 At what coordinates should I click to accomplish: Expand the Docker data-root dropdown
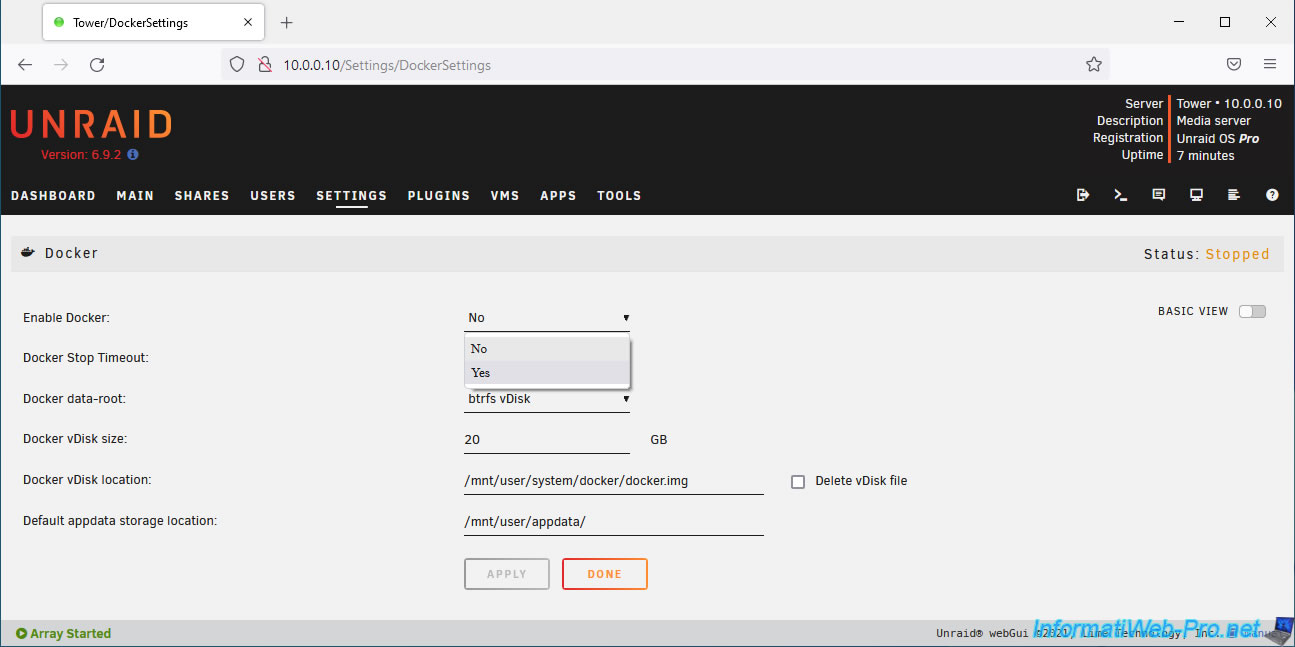pyautogui.click(x=547, y=399)
